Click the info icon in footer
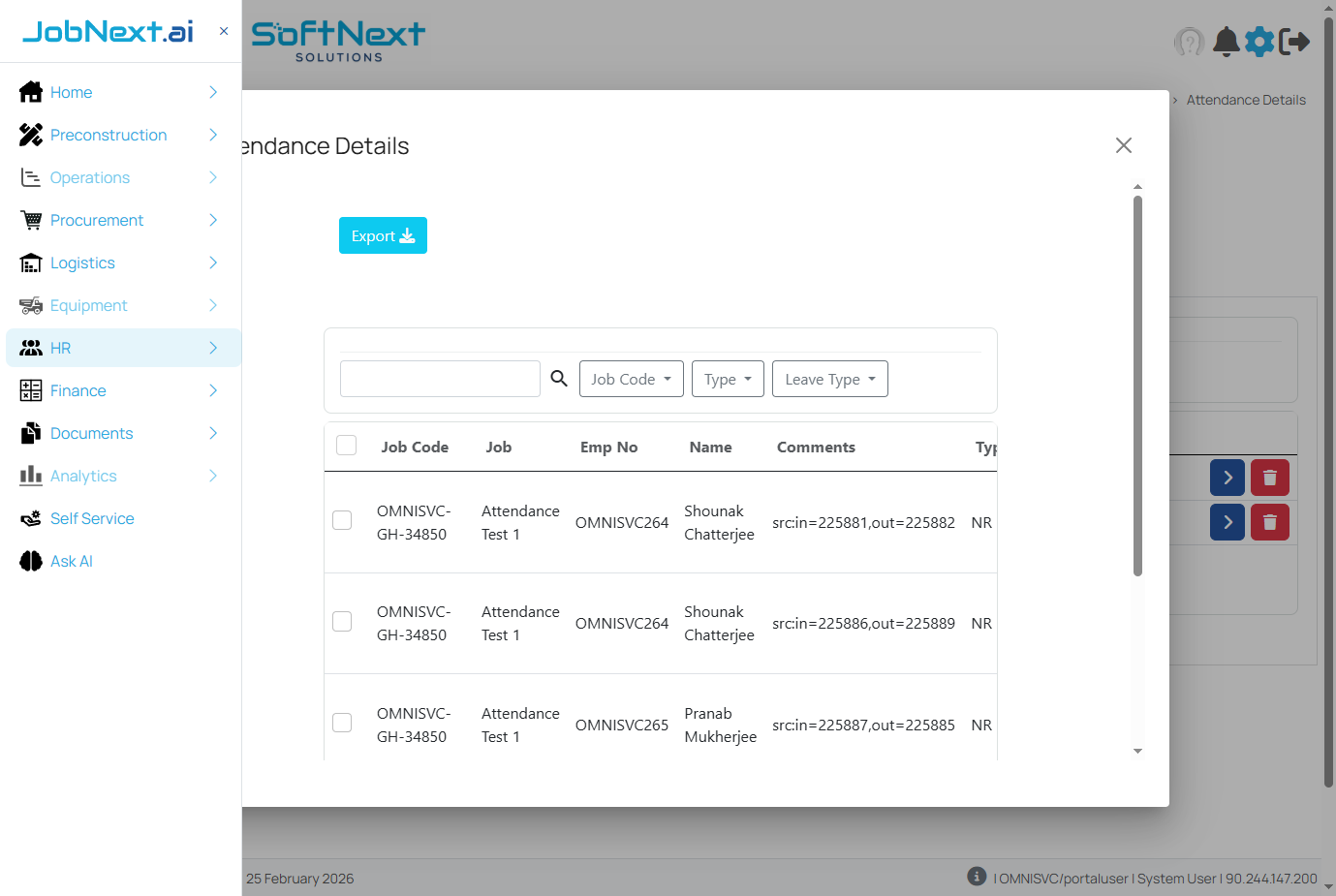Screen dimensions: 1336x896 [x=977, y=876]
